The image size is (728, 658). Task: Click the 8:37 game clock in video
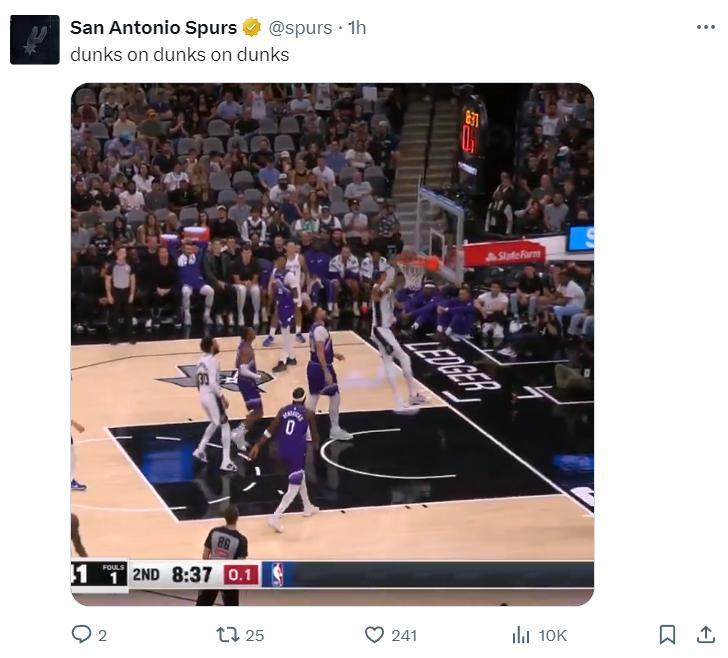191,575
